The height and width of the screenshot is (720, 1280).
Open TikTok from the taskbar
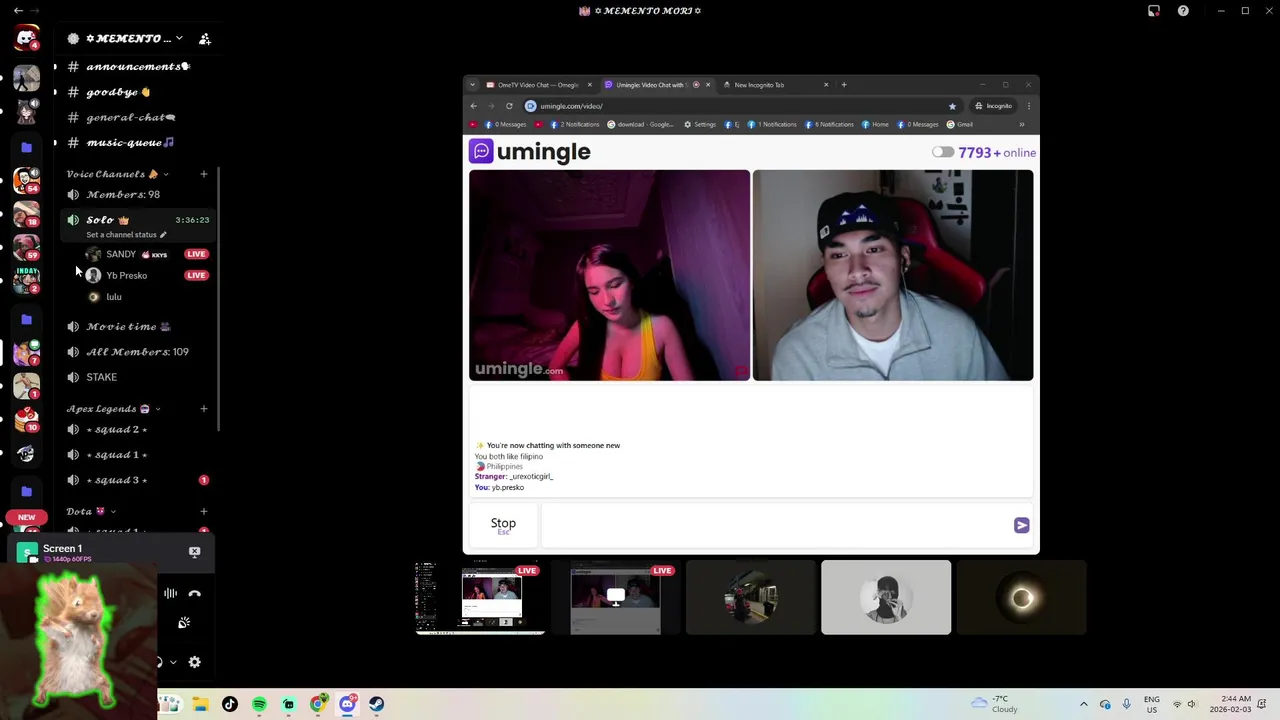(x=230, y=704)
